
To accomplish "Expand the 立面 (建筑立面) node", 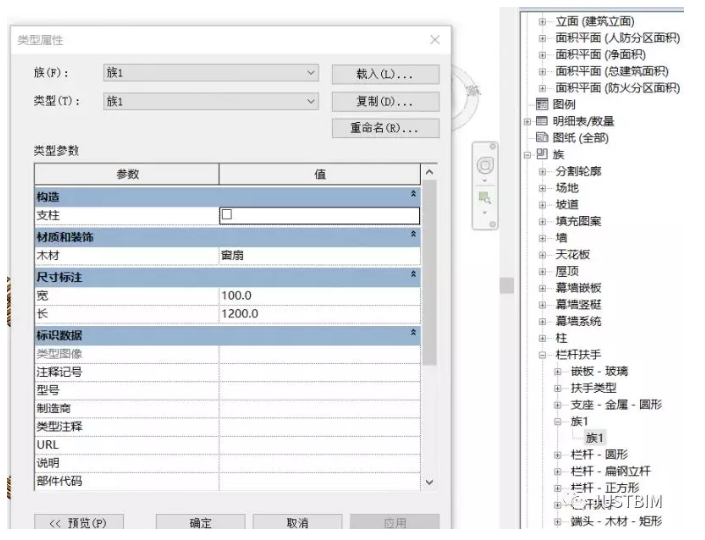I will click(542, 21).
